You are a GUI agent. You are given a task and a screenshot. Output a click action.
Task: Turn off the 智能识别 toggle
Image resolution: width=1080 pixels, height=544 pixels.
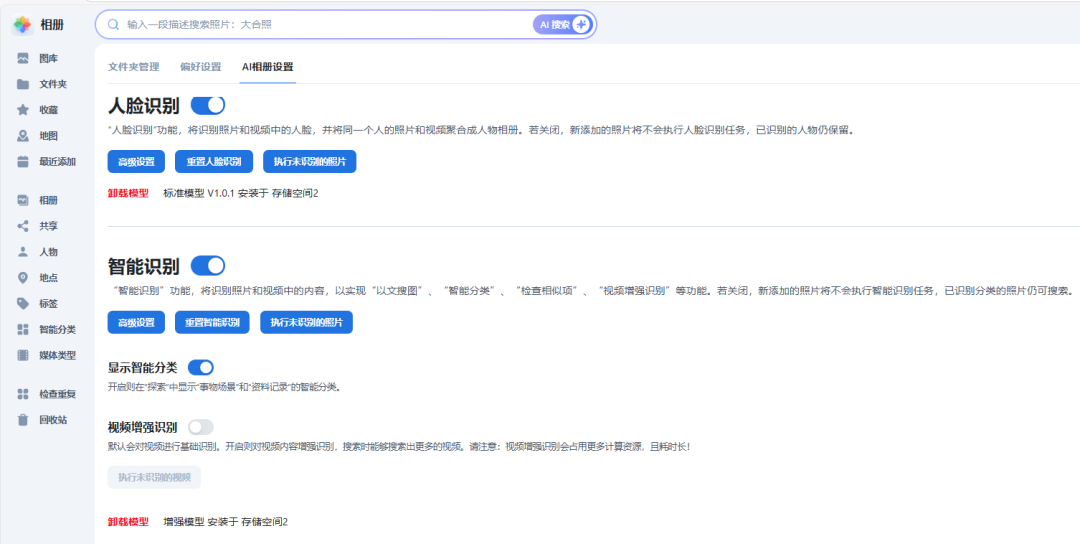(x=208, y=265)
